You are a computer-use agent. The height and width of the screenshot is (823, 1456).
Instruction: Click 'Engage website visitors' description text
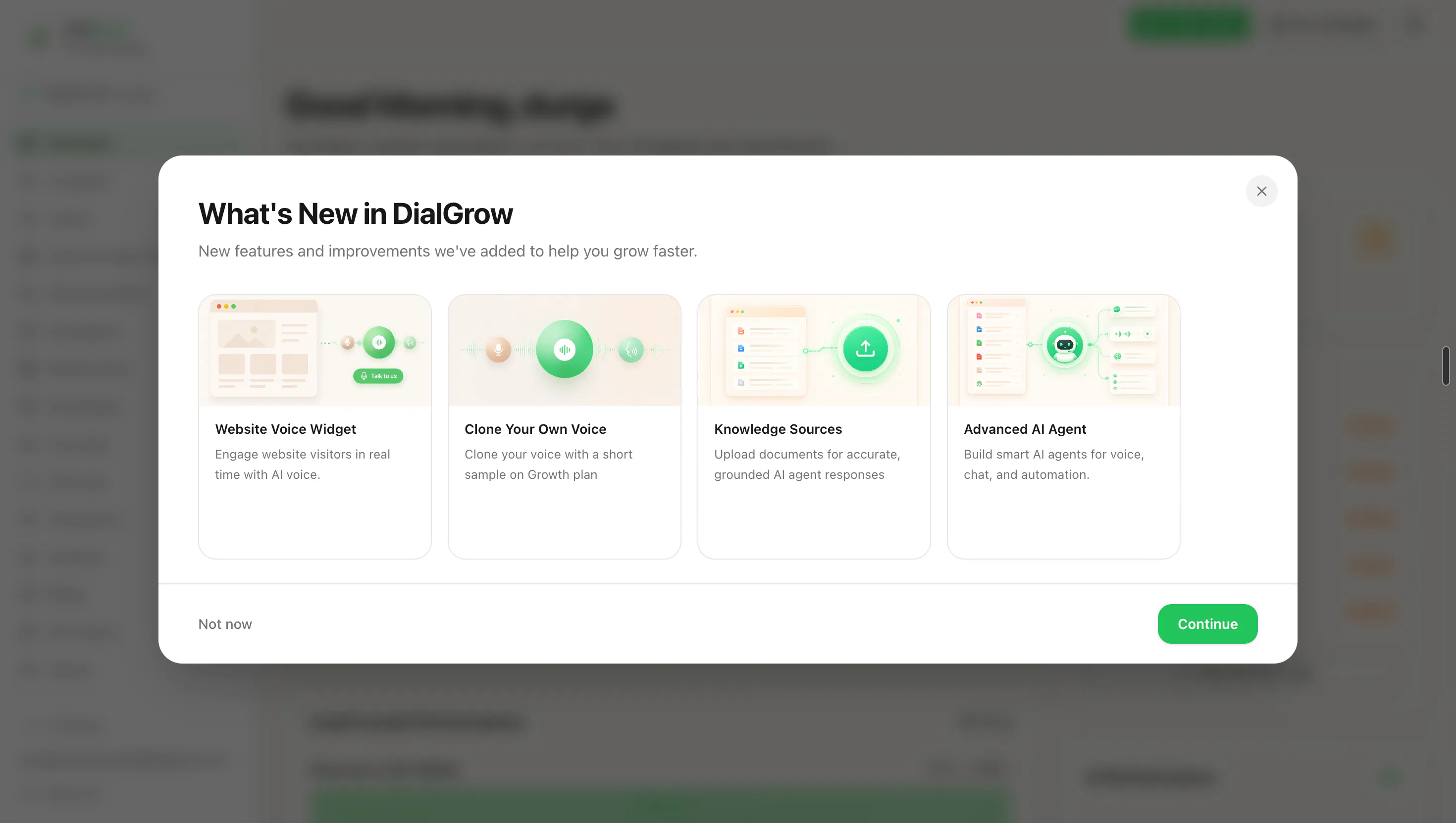pyautogui.click(x=303, y=464)
